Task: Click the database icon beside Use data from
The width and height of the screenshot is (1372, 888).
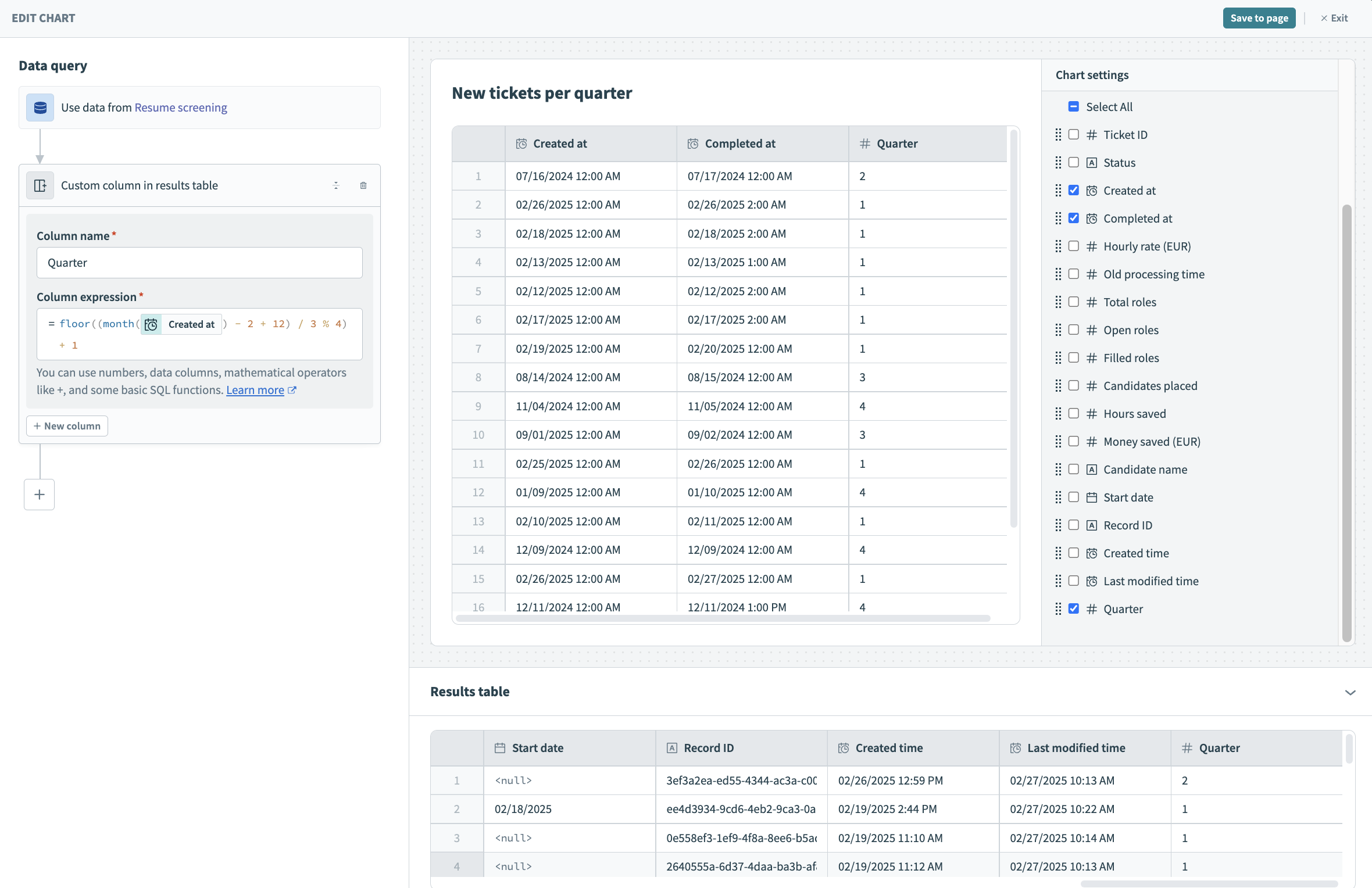Action: click(40, 108)
